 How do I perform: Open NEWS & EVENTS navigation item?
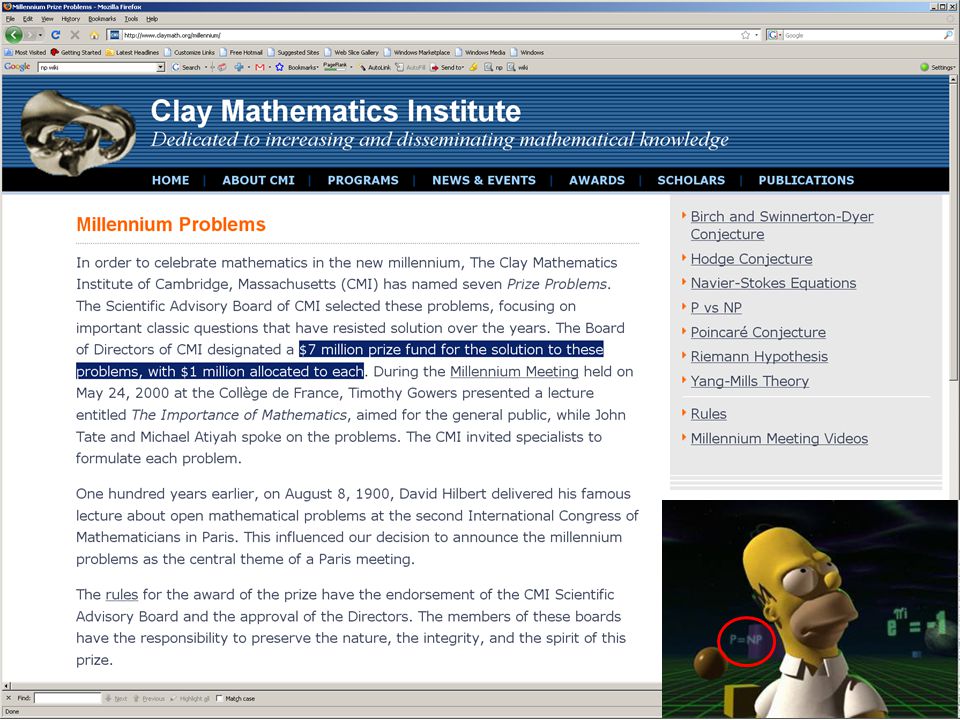tap(484, 180)
